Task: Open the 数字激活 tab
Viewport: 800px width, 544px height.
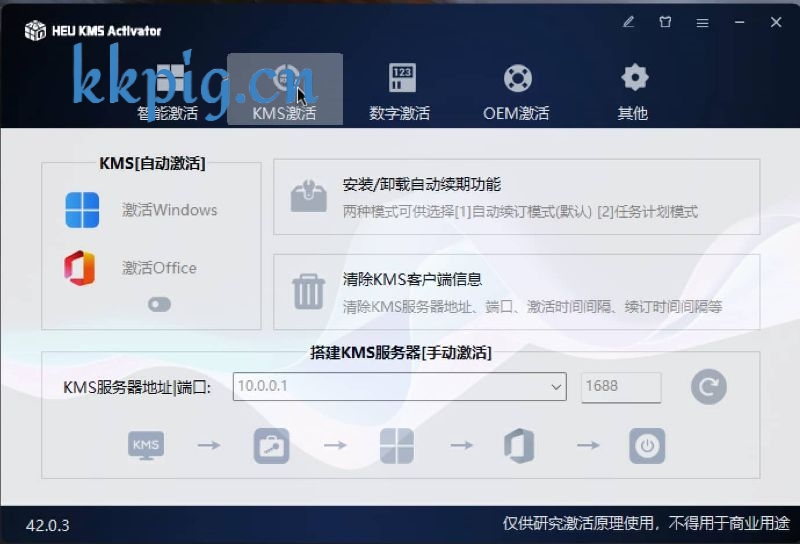Action: point(400,89)
